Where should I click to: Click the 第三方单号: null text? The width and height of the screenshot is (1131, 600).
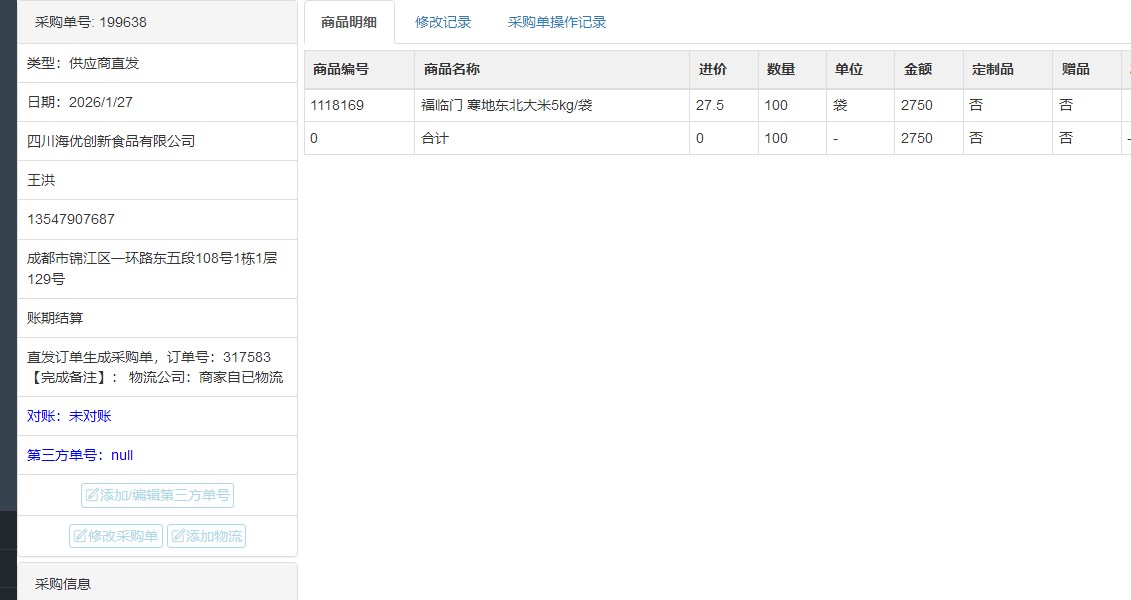click(x=80, y=455)
